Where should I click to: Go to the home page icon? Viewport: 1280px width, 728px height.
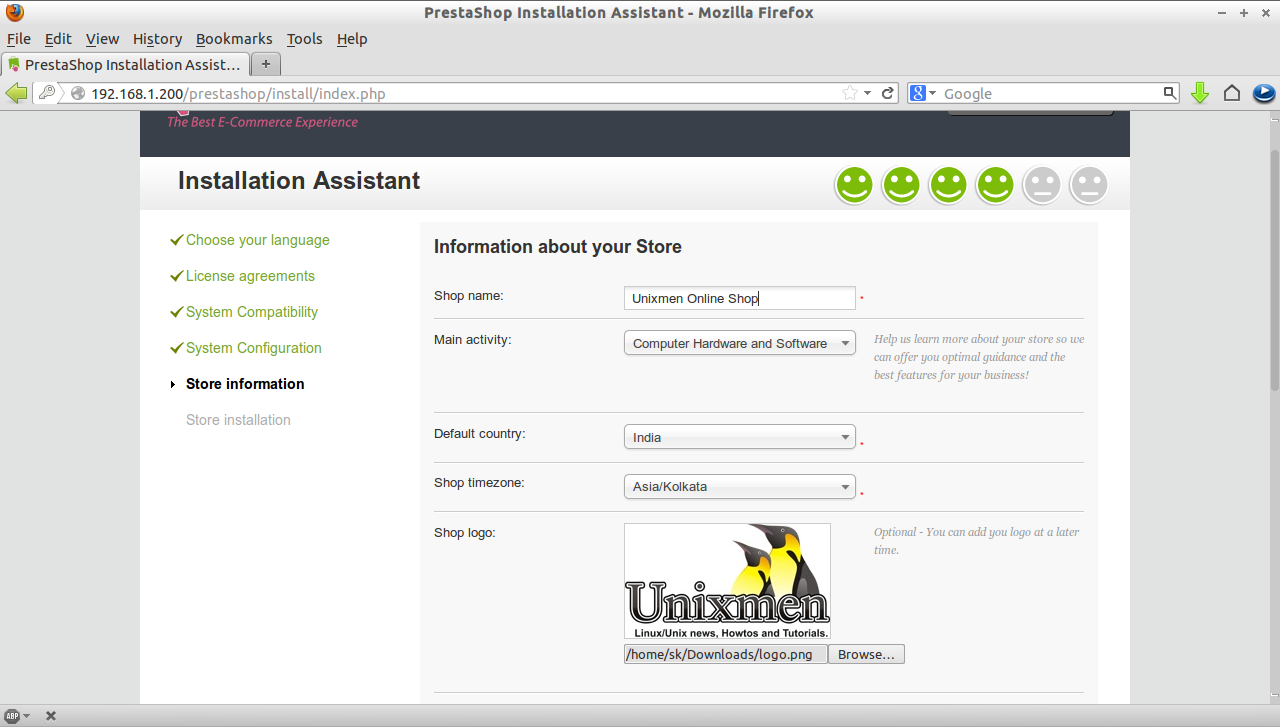tap(1232, 93)
